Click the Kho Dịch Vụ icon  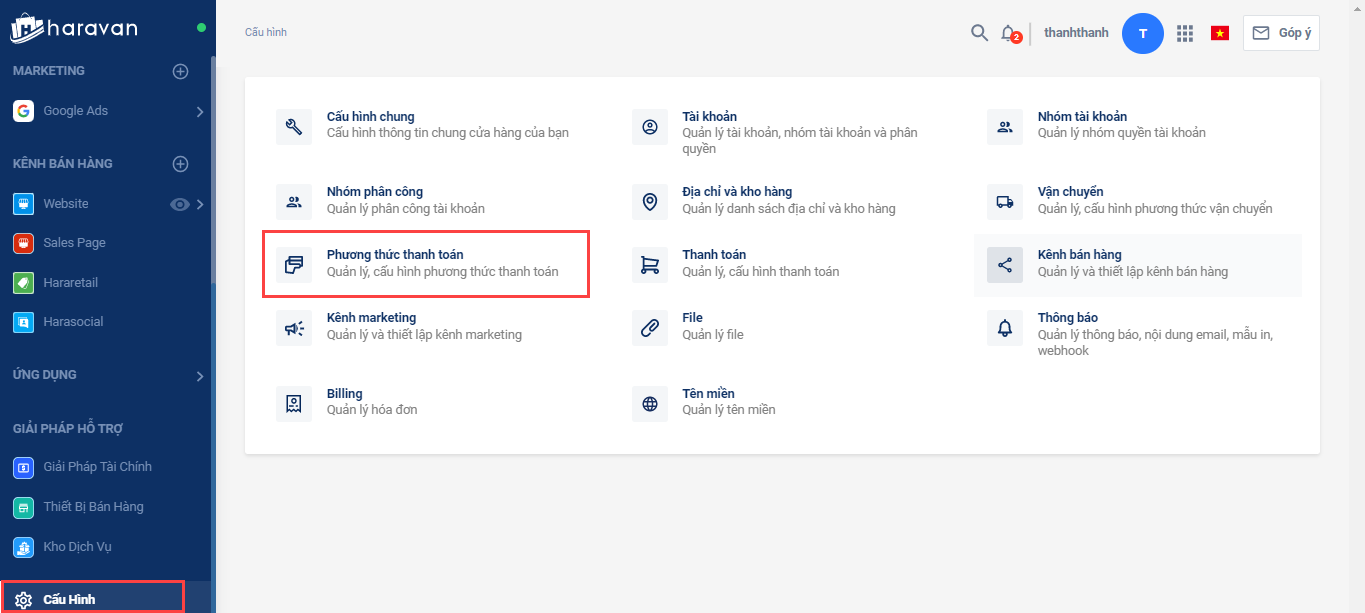(23, 547)
